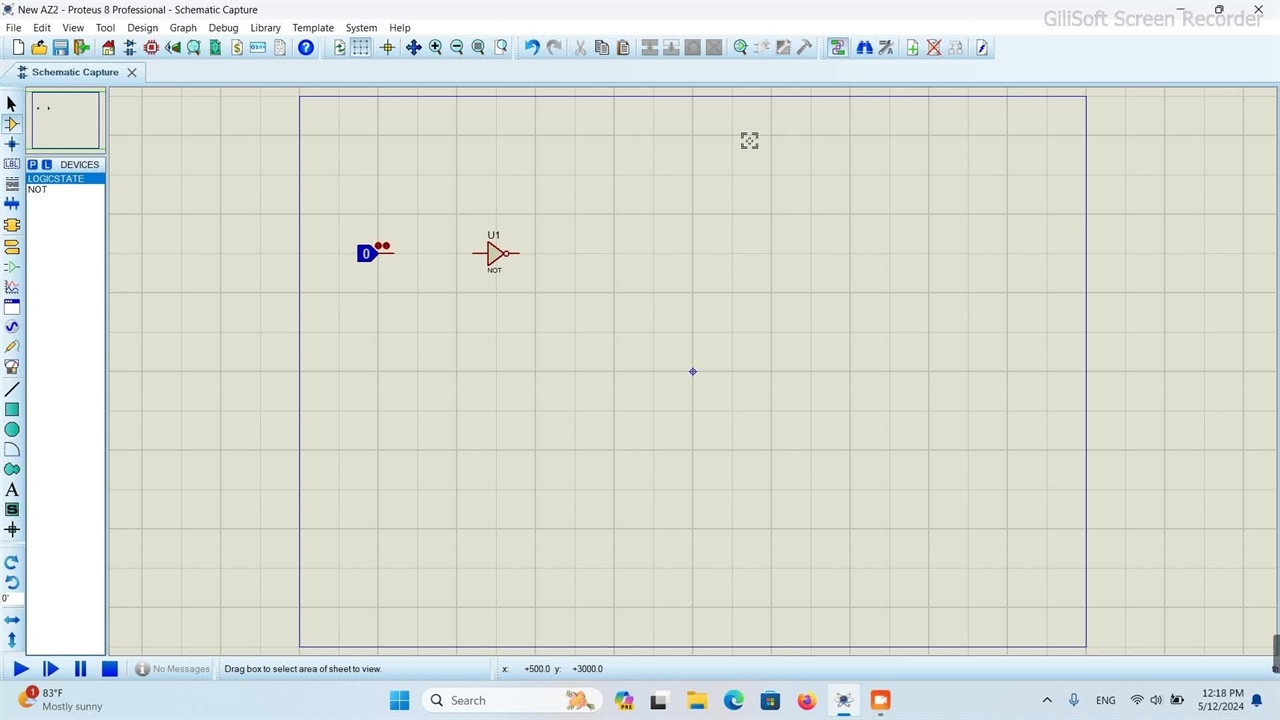Viewport: 1280px width, 720px height.
Task: Open the Library menu
Action: point(265,28)
